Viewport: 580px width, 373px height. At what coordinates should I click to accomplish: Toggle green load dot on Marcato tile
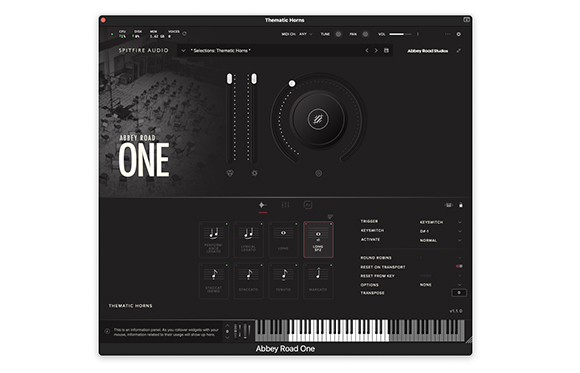[331, 265]
